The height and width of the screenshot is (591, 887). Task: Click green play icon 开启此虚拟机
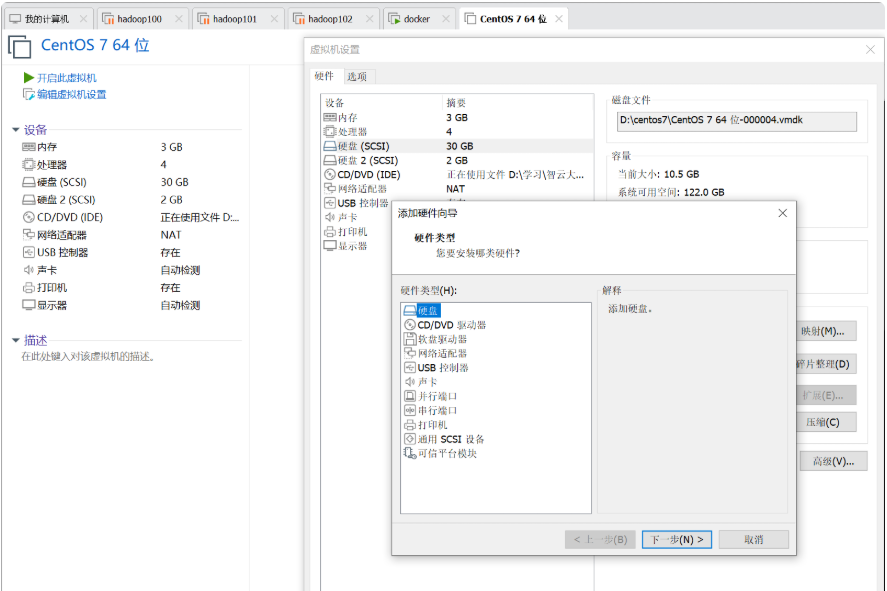(29, 78)
